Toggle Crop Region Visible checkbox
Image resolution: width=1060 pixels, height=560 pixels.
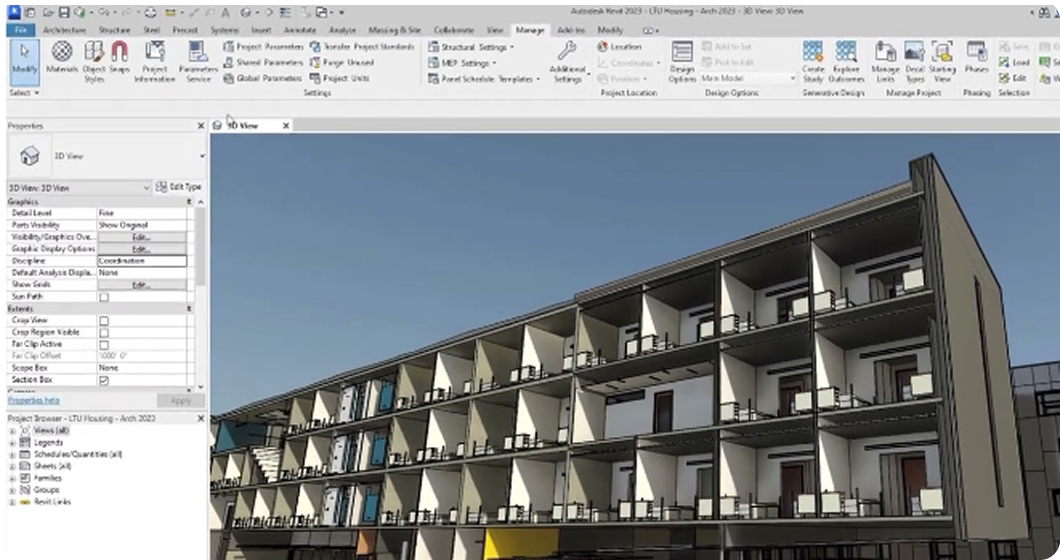pos(104,333)
